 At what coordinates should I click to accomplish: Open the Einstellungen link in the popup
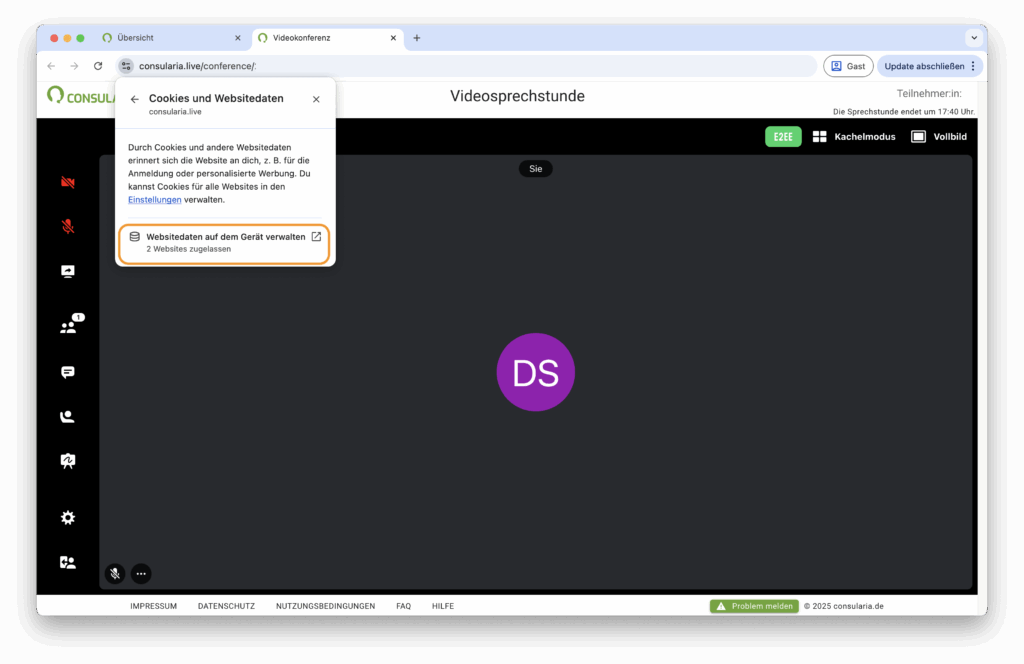[155, 200]
